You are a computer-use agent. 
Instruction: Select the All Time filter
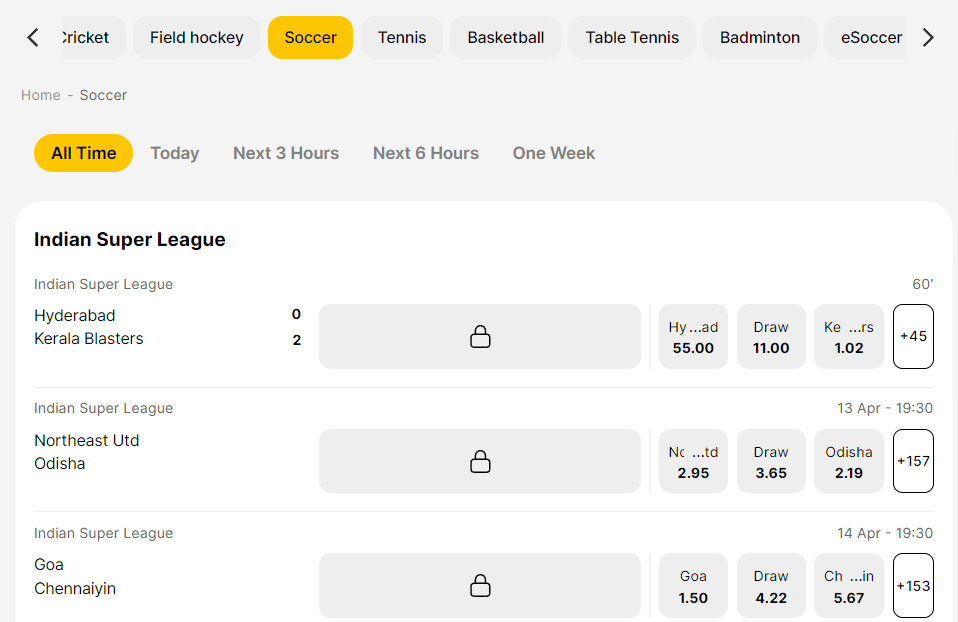83,153
